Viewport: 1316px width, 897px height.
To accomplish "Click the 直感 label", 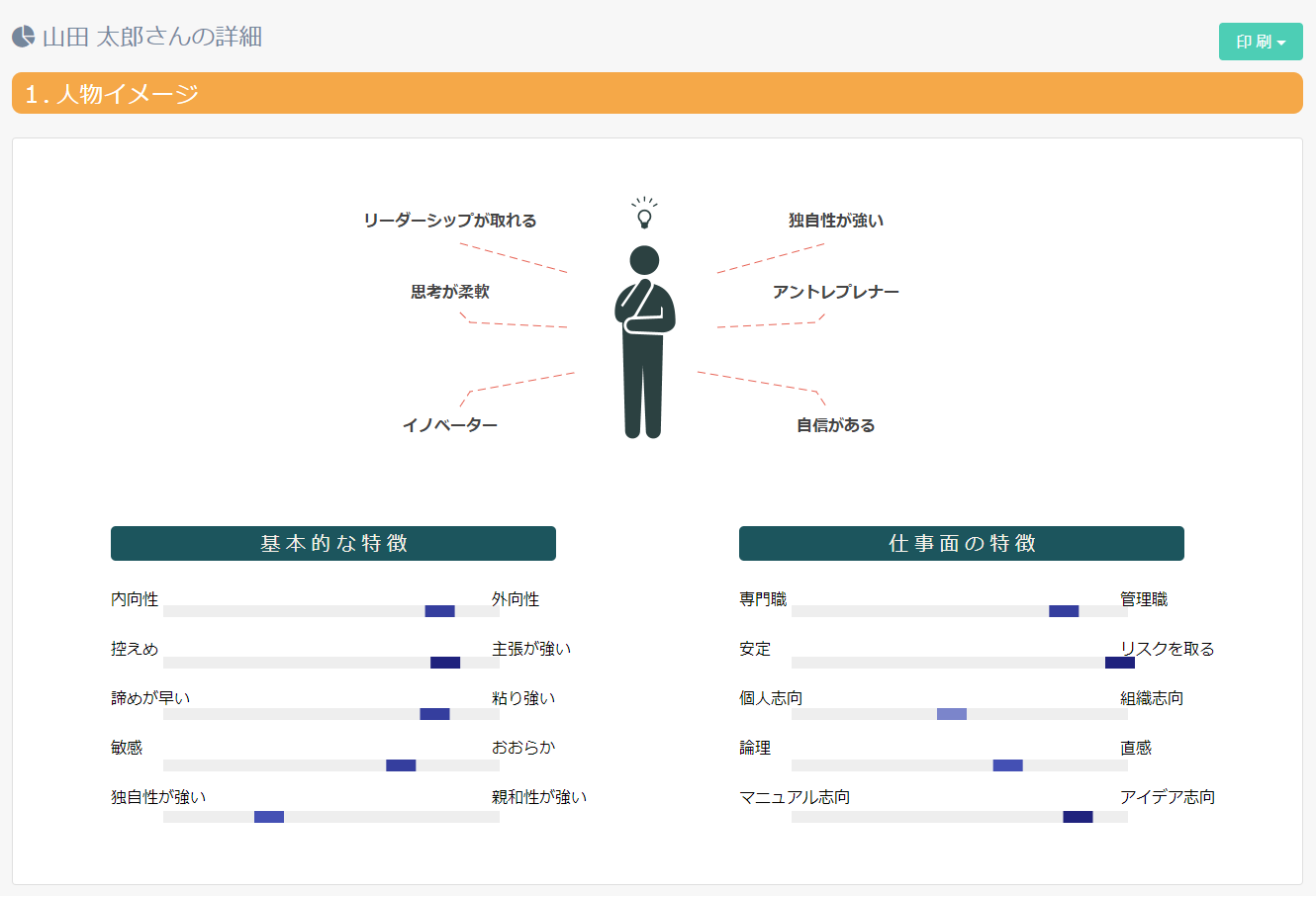I will pos(1136,748).
